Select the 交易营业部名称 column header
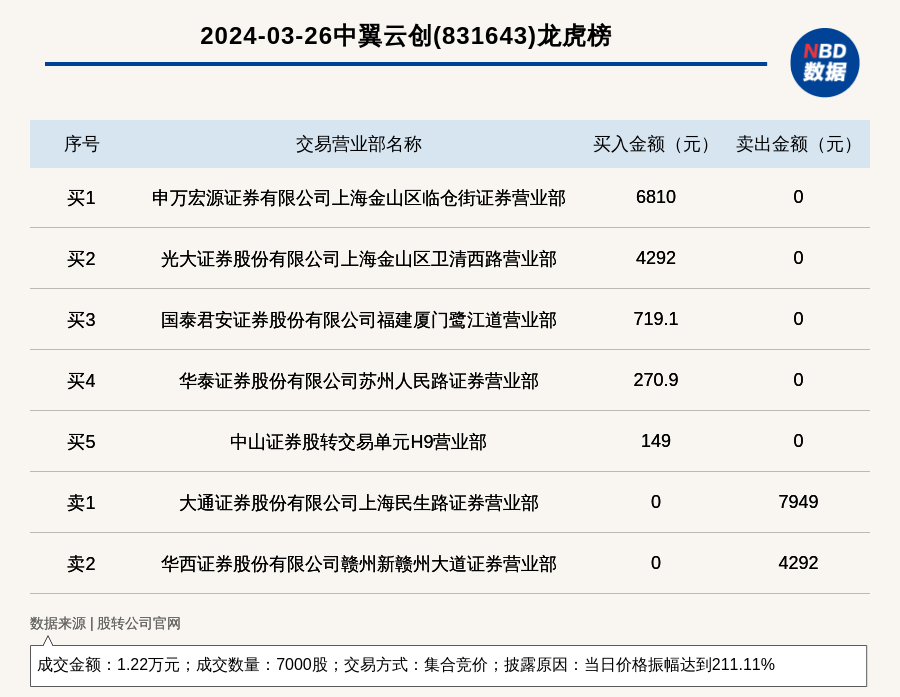This screenshot has height=697, width=900. coord(359,144)
